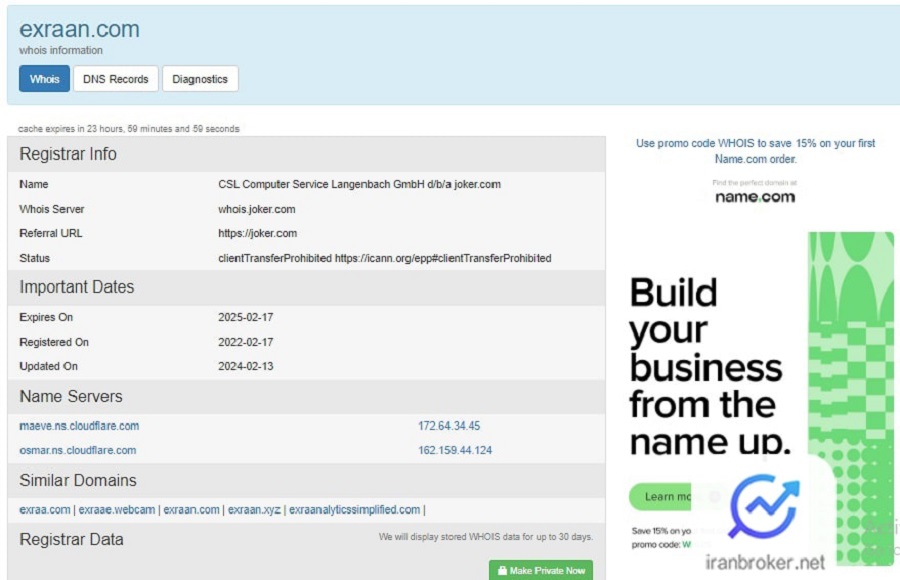Click the IP address 162.159.44.124
Viewport: 900px width, 580px height.
[455, 450]
